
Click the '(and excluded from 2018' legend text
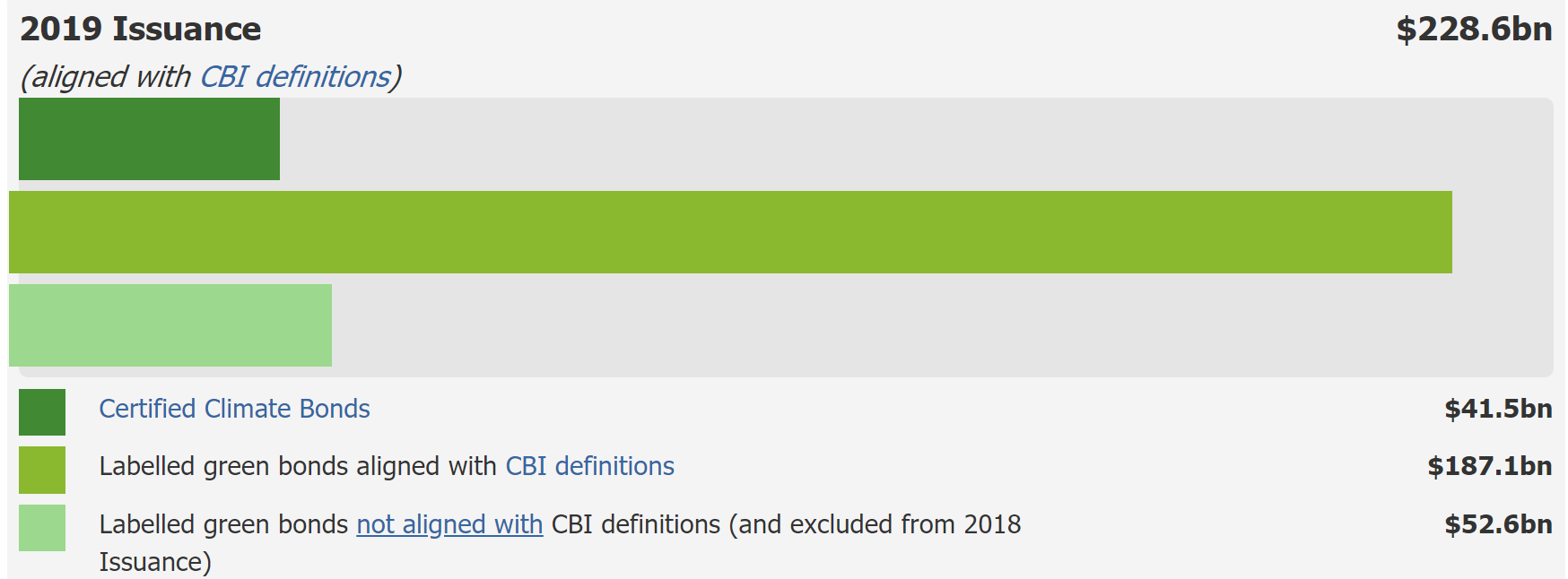(875, 524)
